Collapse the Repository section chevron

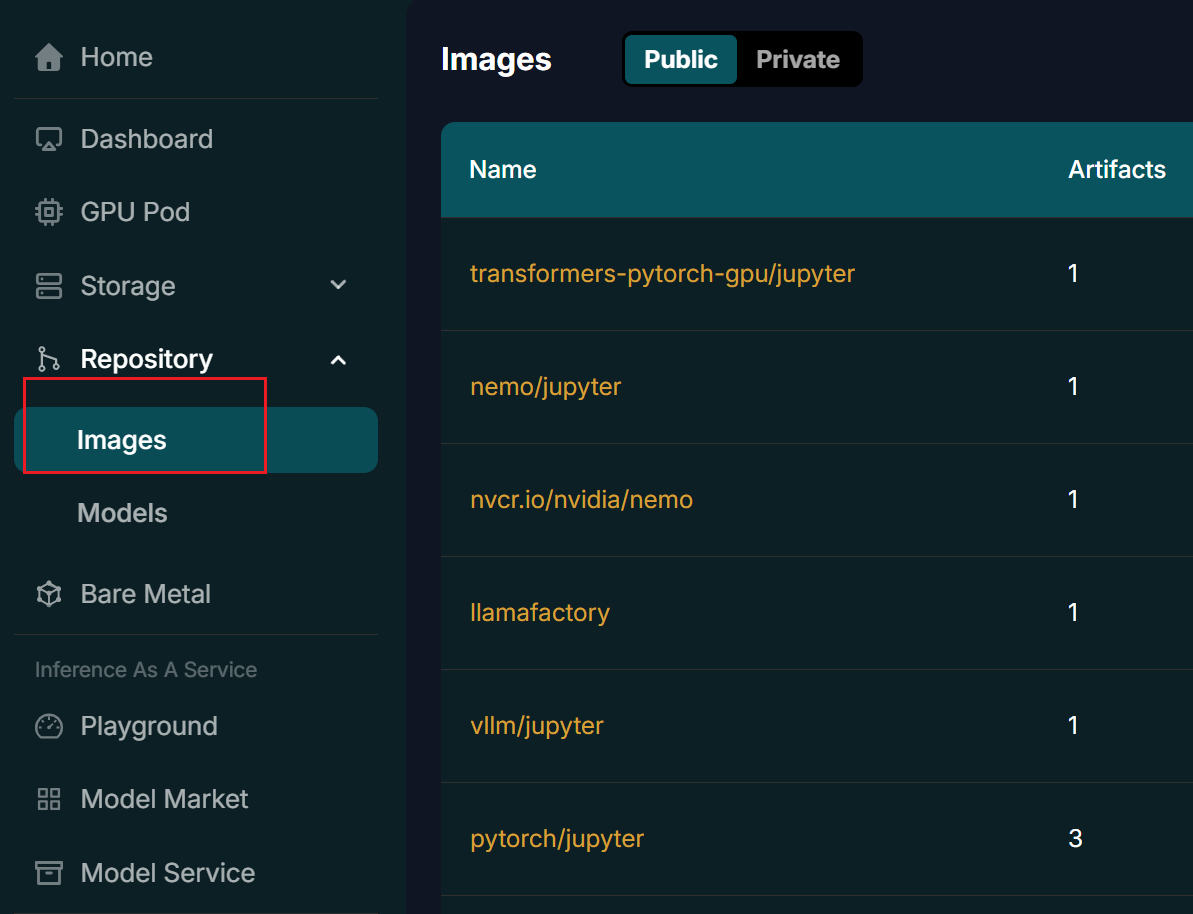(338, 358)
